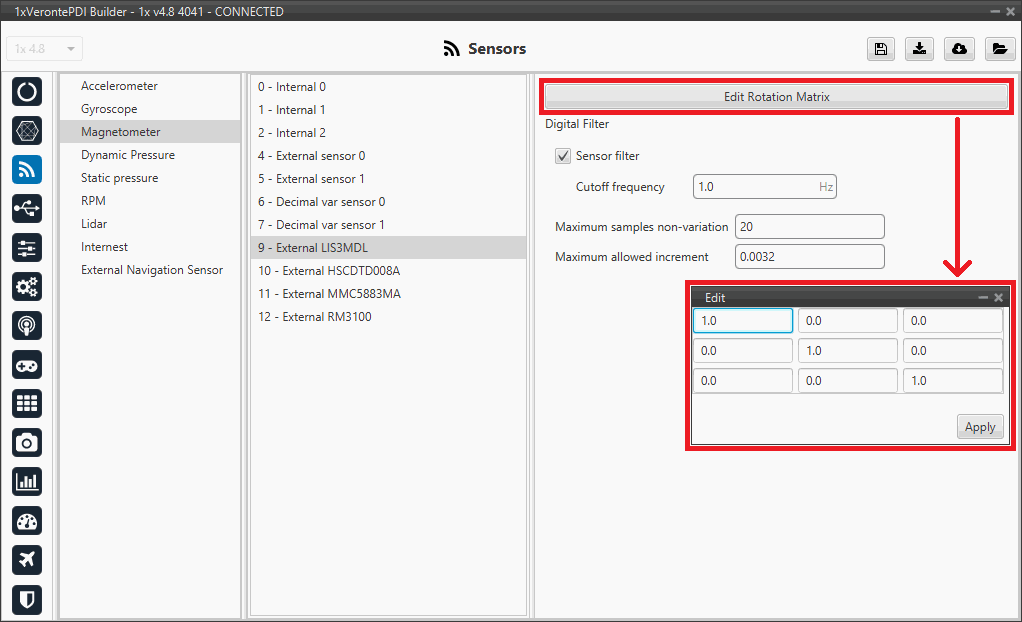Open the gamepad sidebar section
The width and height of the screenshot is (1022, 622).
pos(27,364)
